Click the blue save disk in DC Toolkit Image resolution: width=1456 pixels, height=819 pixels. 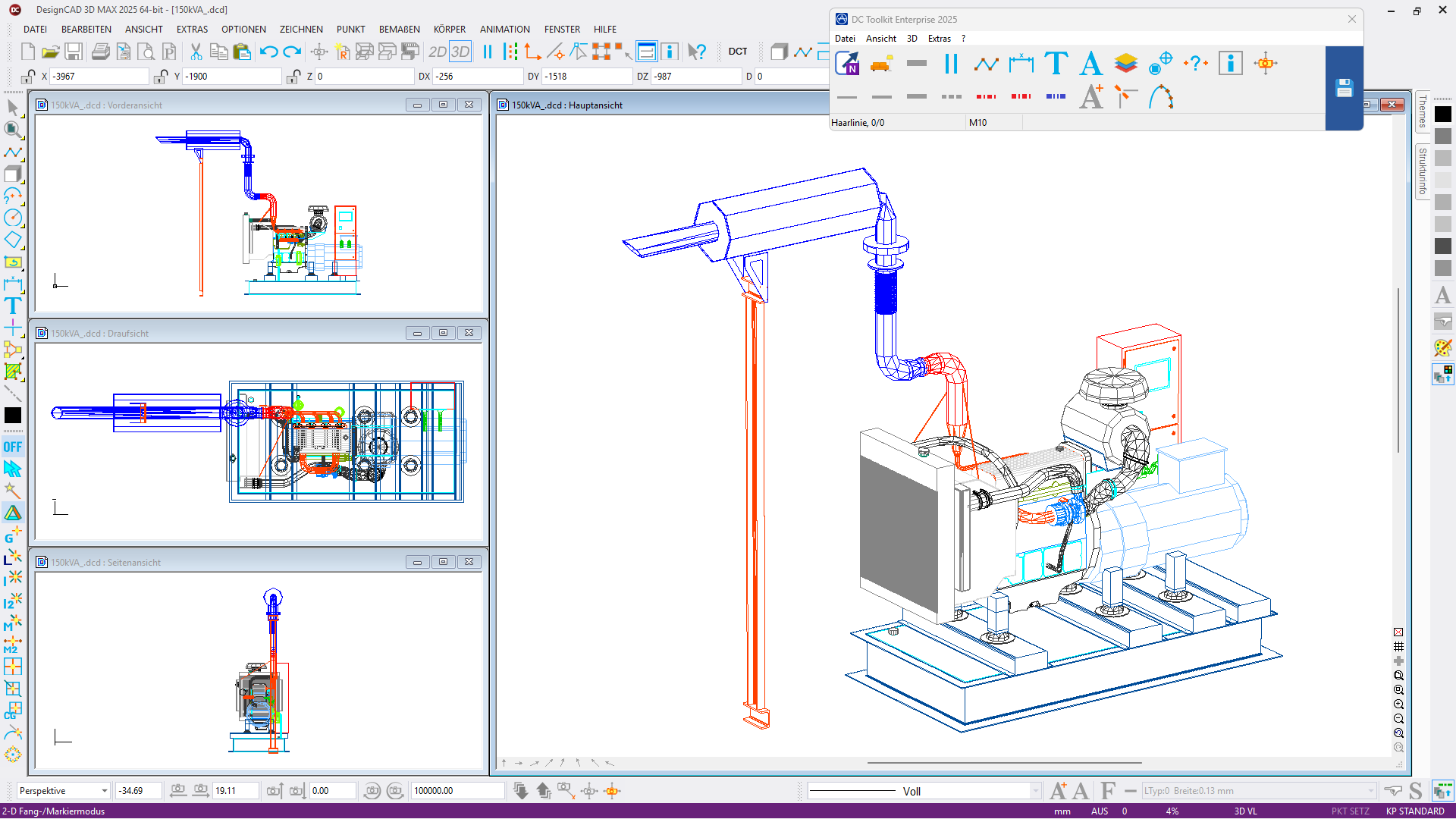point(1344,88)
